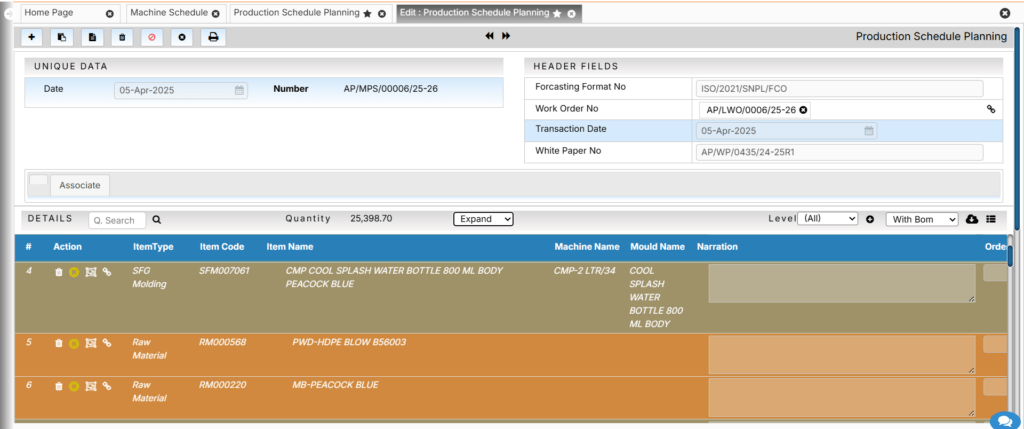Screen dimensions: 1024x429
Task: Click blank tab left of Associate
Action: click(x=39, y=180)
